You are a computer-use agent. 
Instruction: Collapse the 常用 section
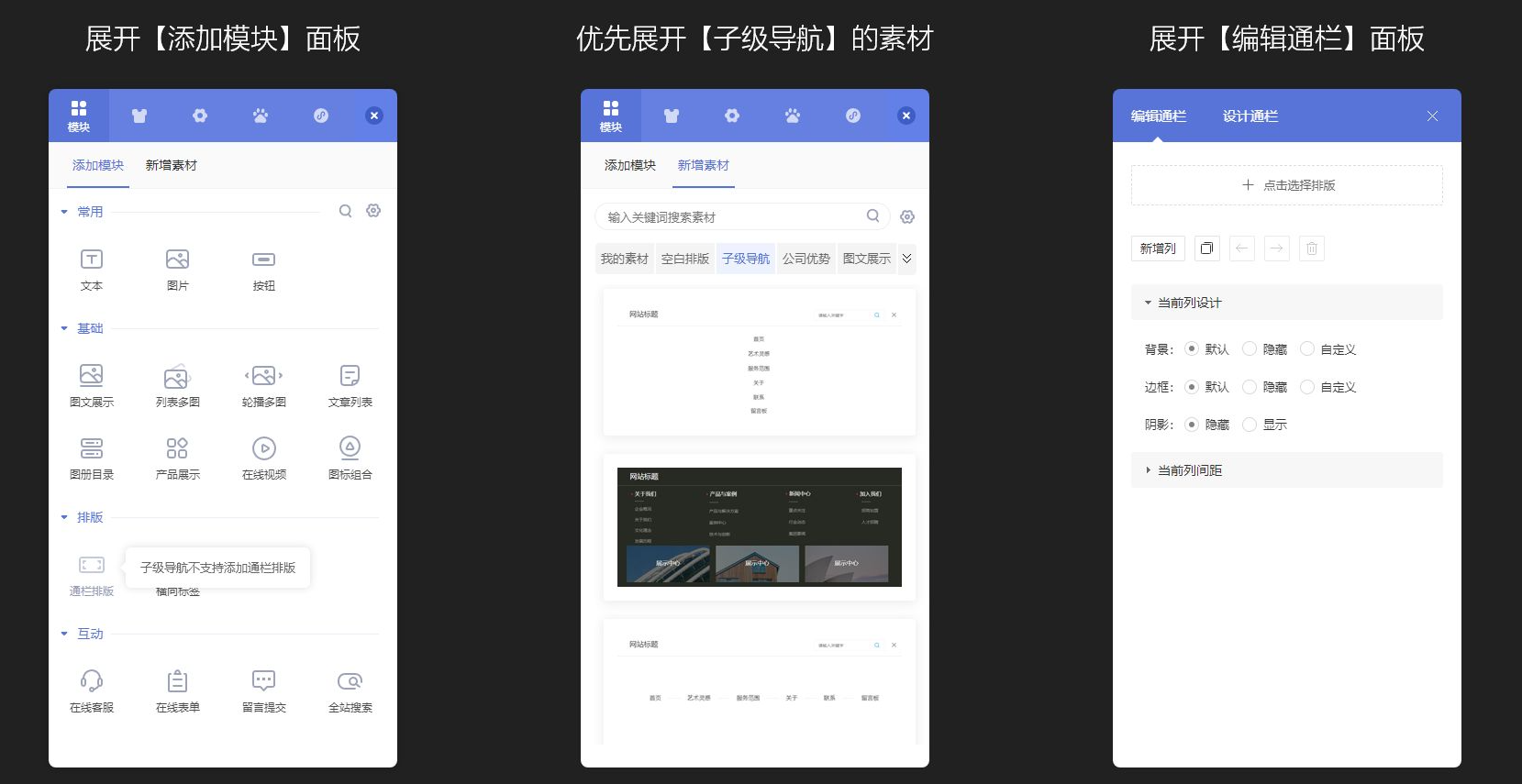[x=64, y=212]
